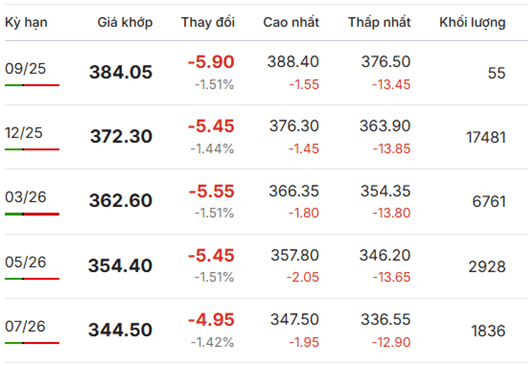Open the 12/25 contract term

click(24, 133)
